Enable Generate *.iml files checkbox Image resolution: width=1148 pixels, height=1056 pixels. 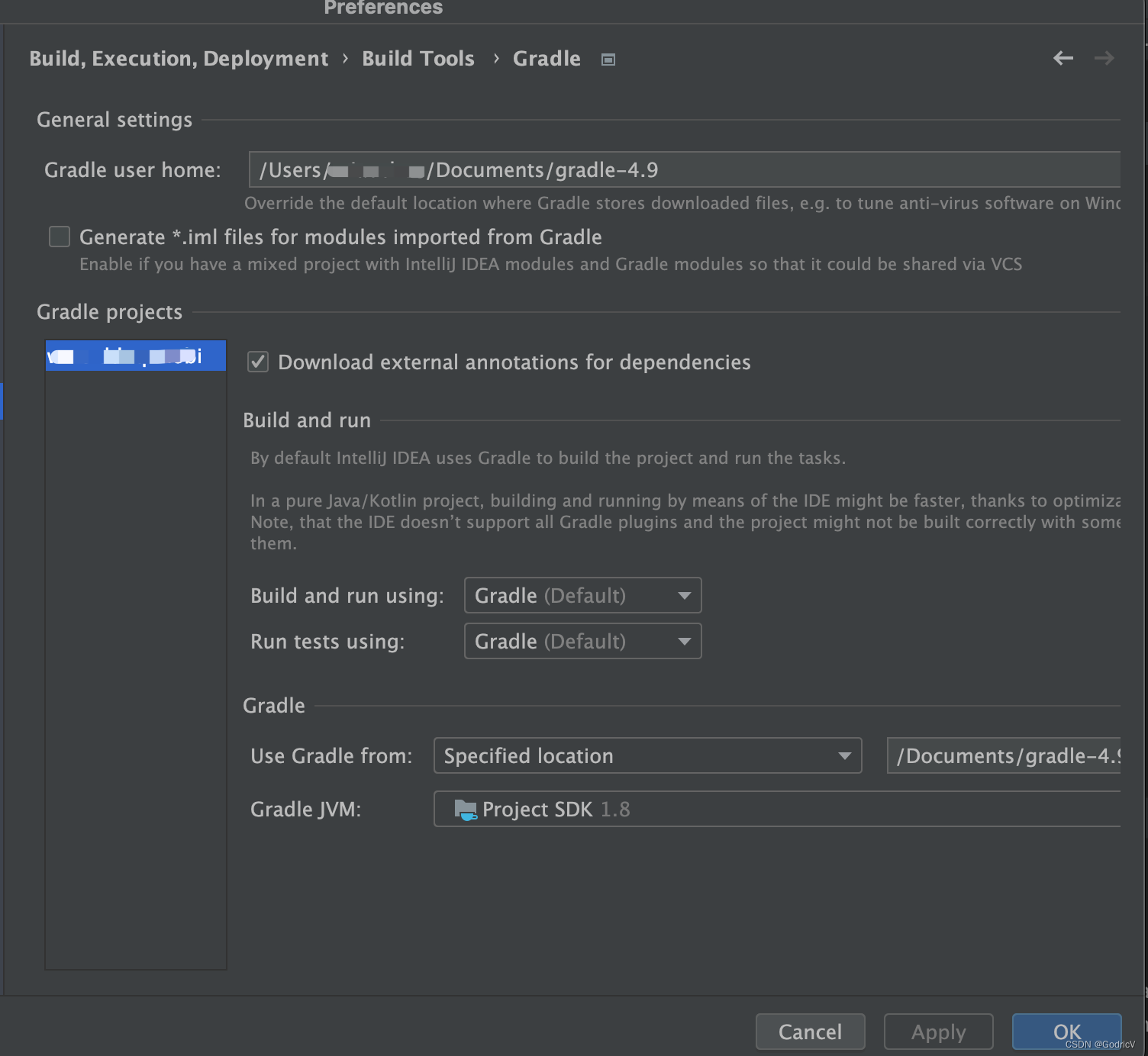60,237
